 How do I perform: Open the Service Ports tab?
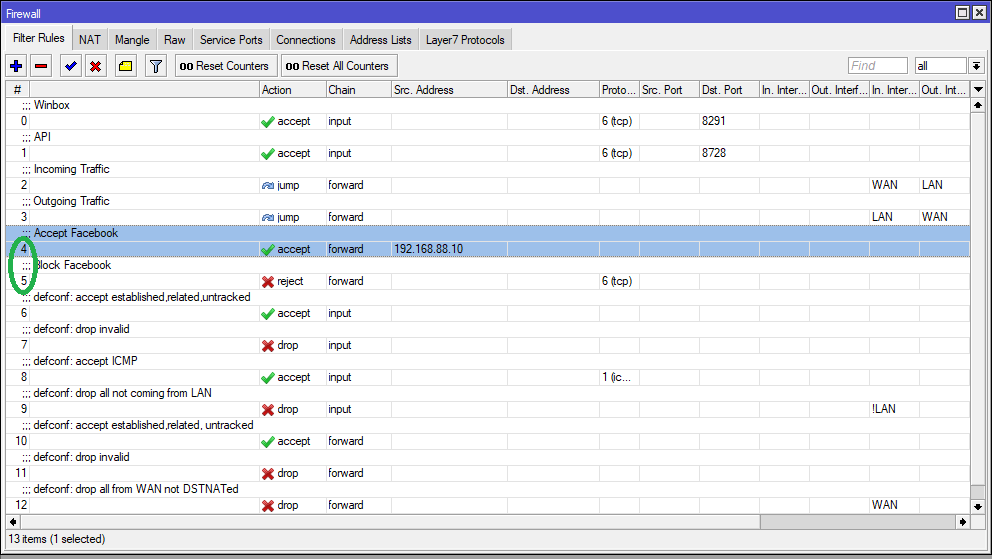(x=231, y=39)
